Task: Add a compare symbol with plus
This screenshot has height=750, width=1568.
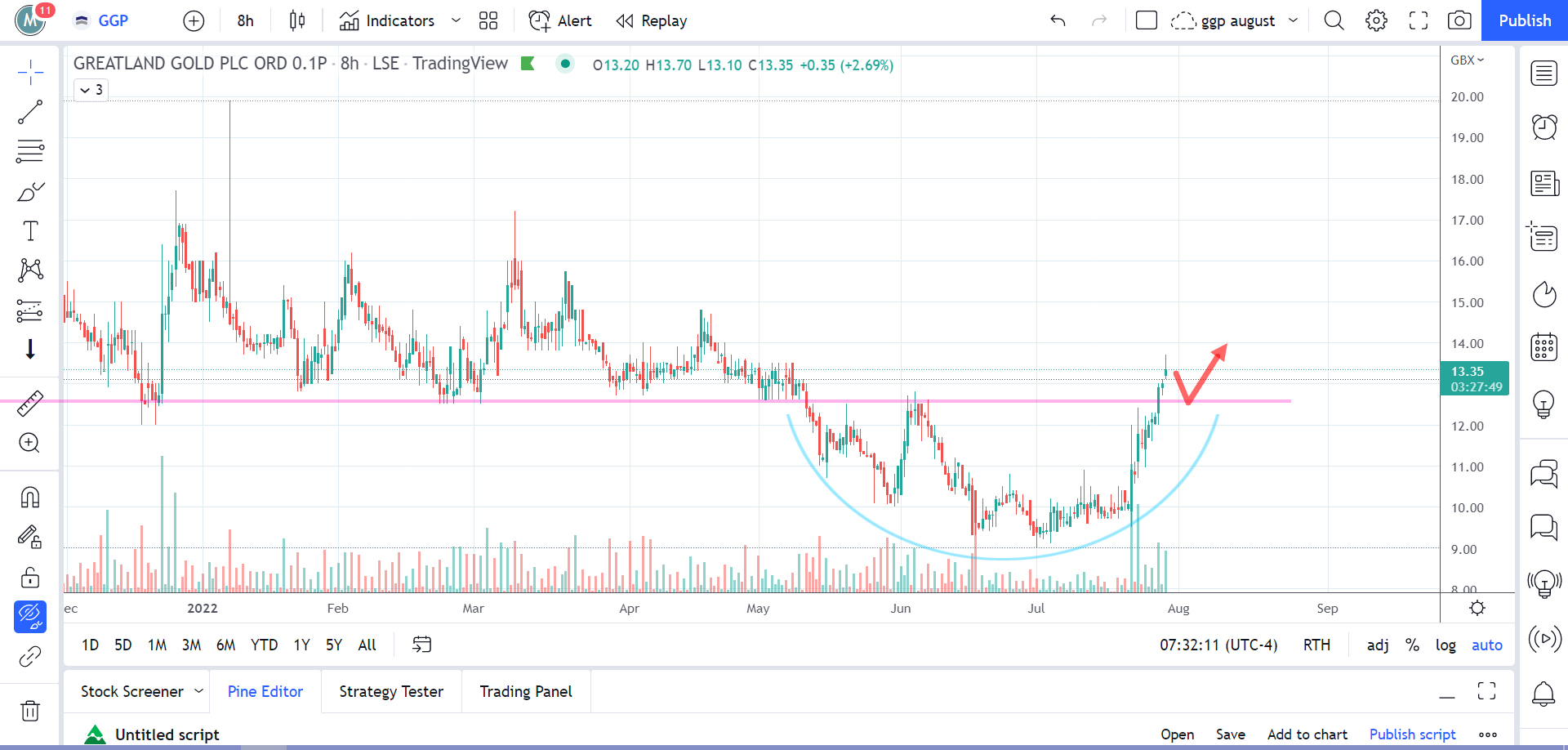Action: click(194, 20)
